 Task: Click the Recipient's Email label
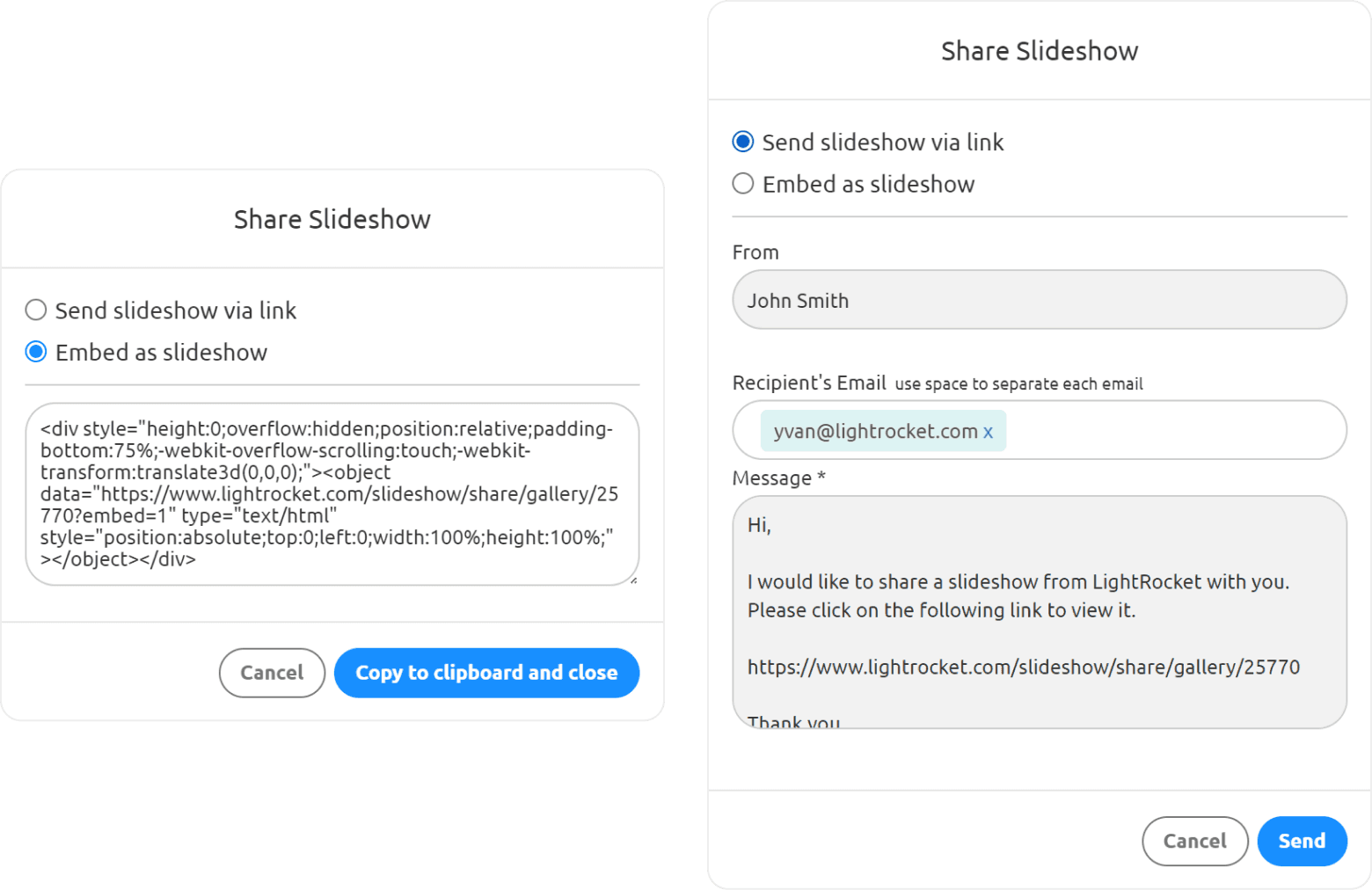pyautogui.click(x=808, y=383)
